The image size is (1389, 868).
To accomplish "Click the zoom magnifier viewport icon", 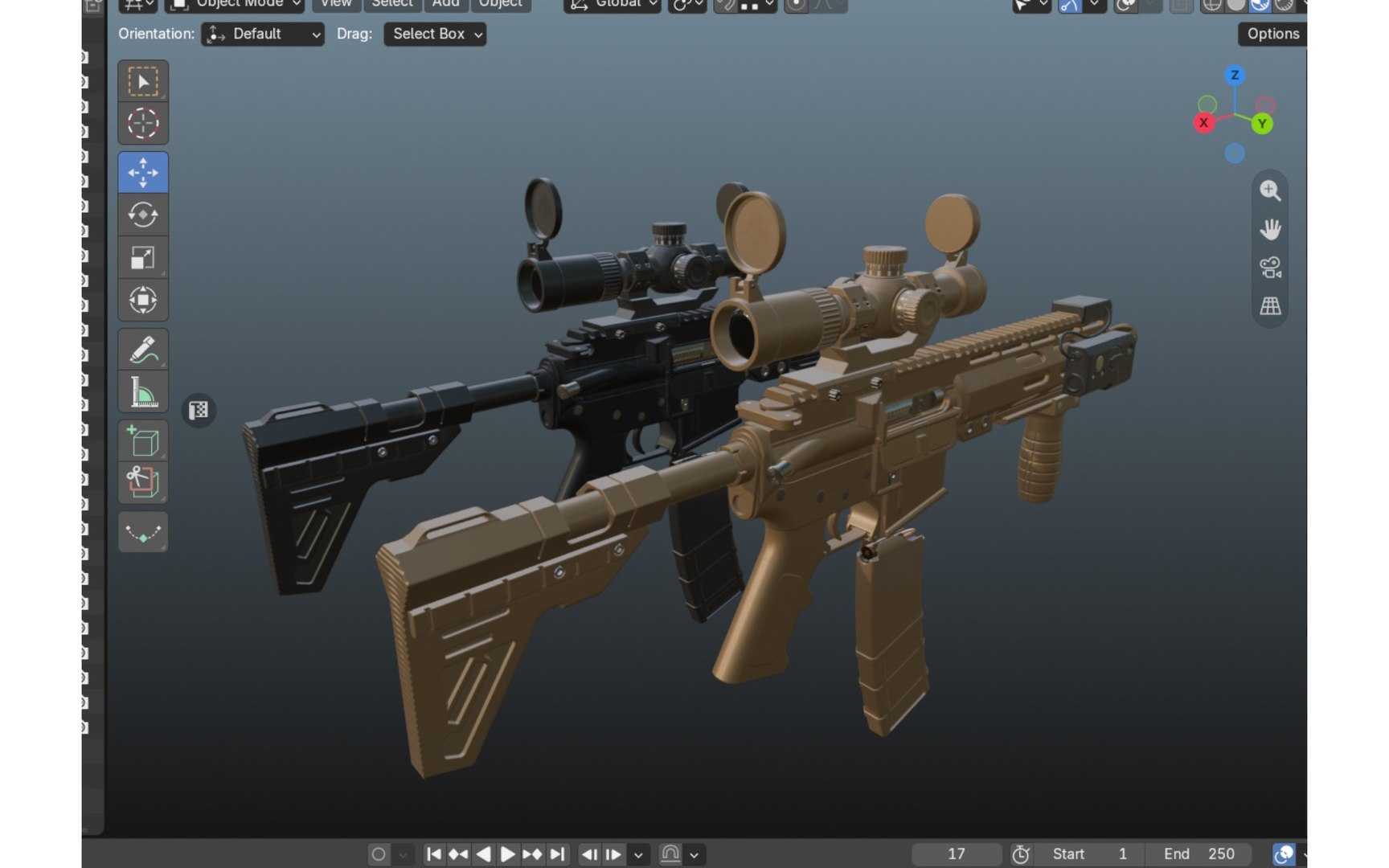I will point(1270,190).
